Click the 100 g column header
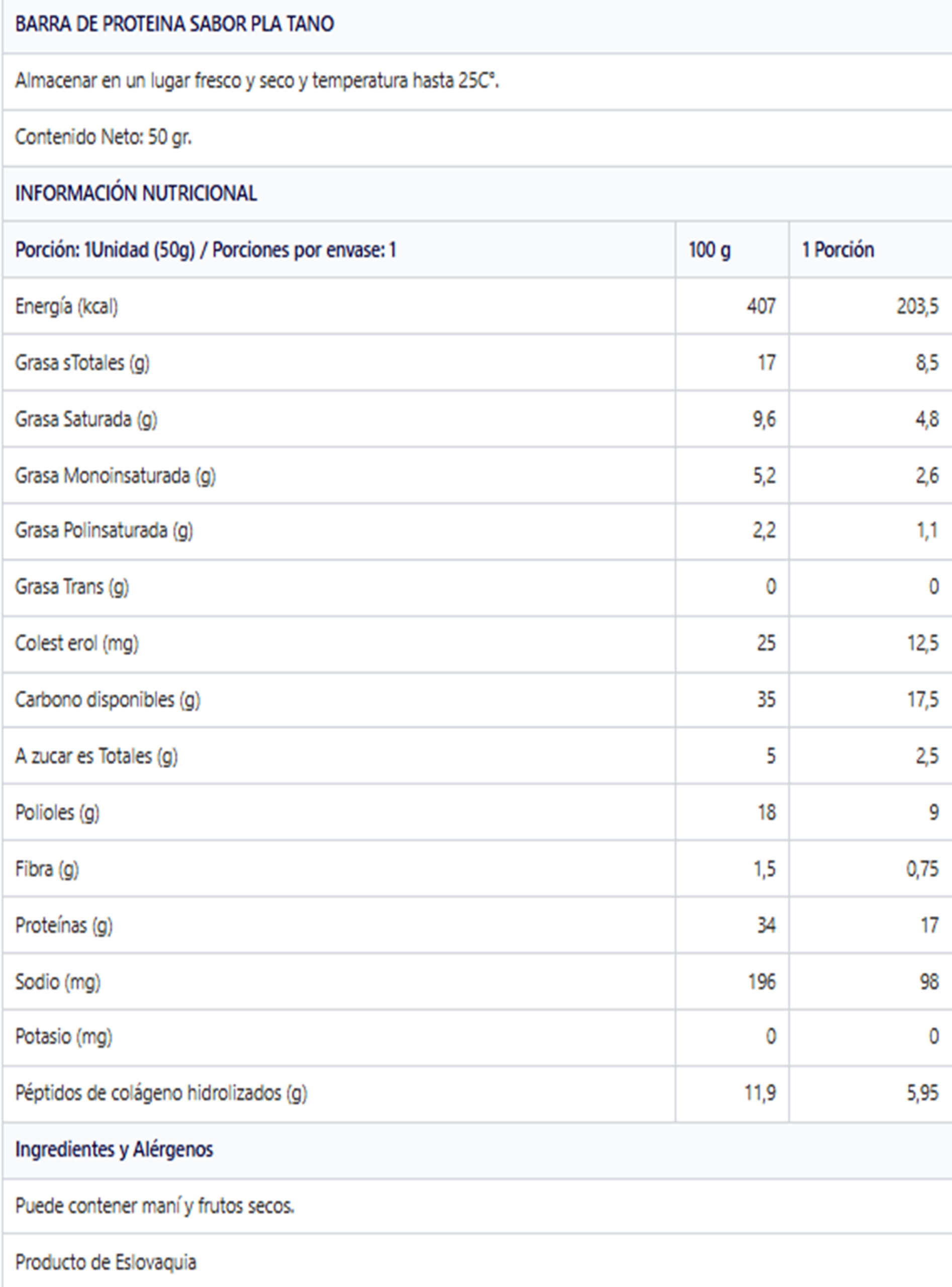The height and width of the screenshot is (1287, 952). pyautogui.click(x=709, y=249)
